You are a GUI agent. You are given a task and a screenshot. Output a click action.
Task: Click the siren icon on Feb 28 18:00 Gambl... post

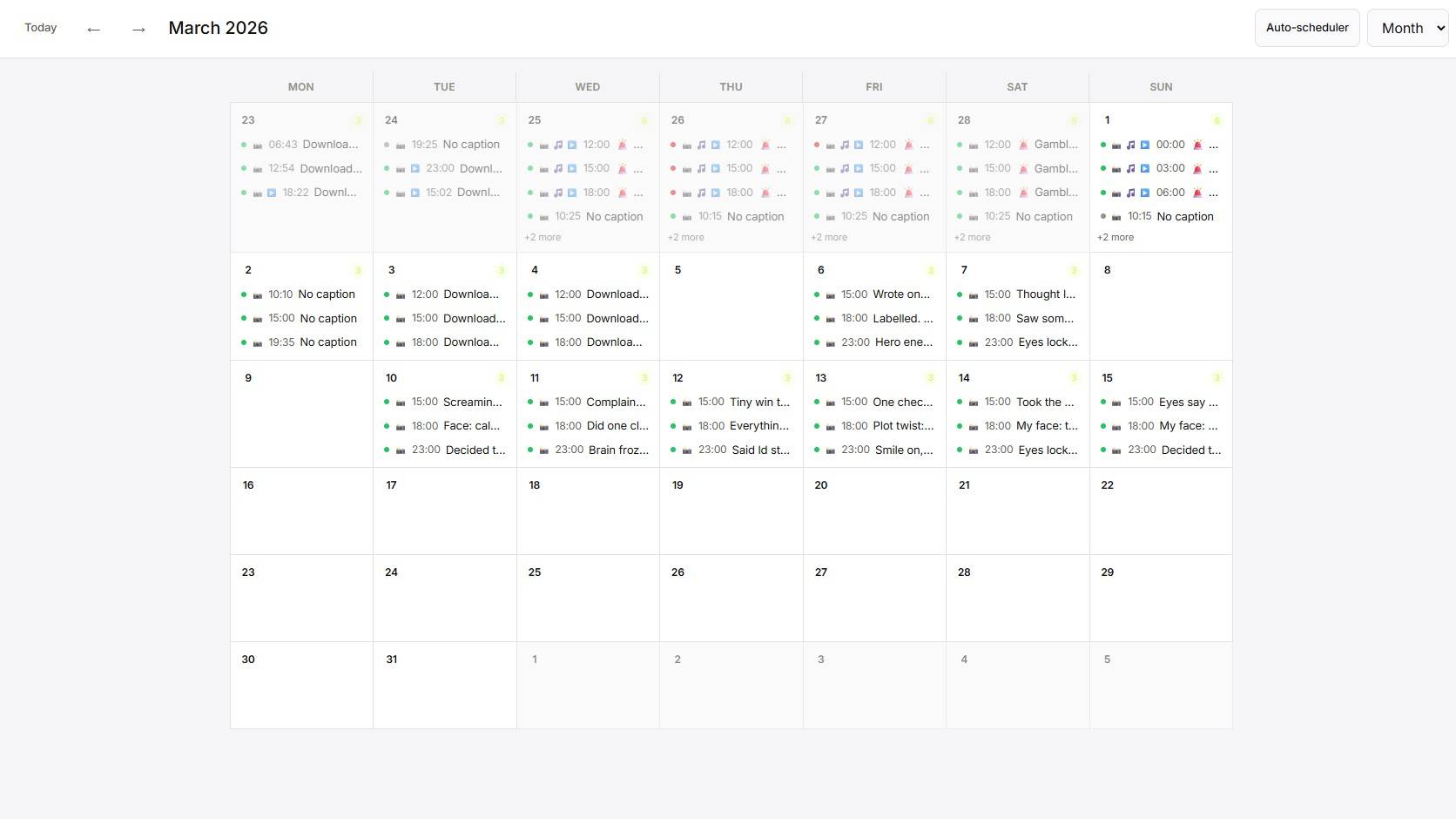point(1024,193)
